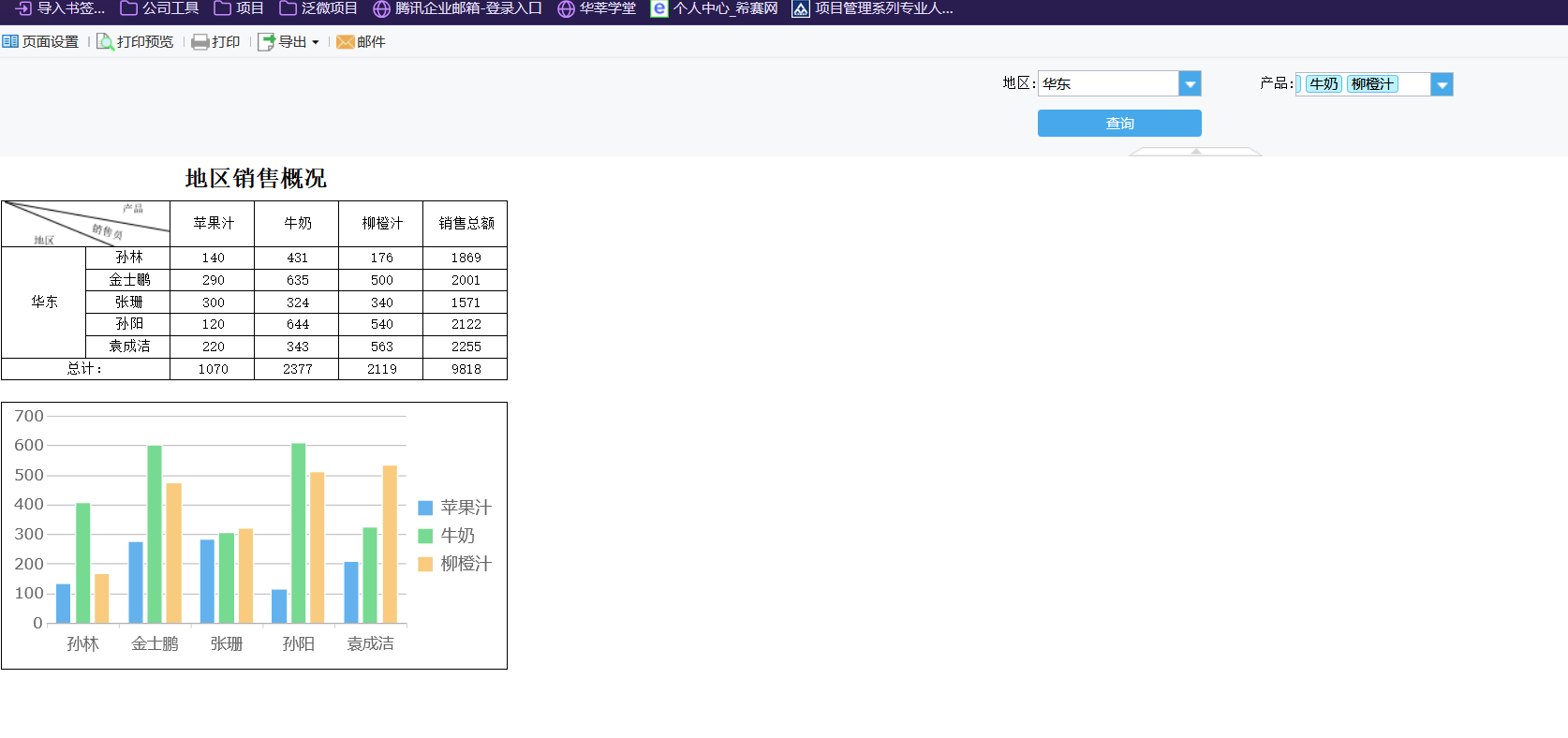The image size is (1568, 738).
Task: Open the 项目 bookmark folder
Action: click(239, 8)
